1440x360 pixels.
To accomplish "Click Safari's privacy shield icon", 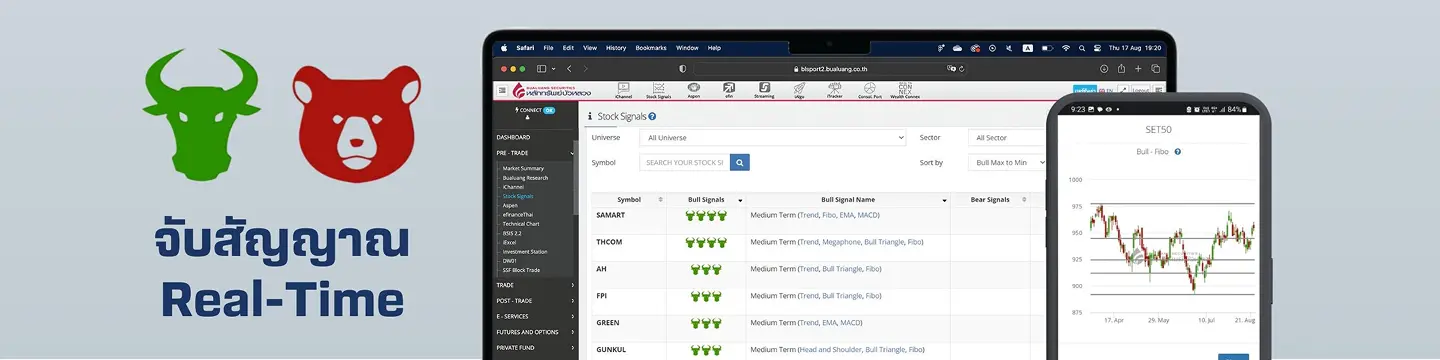I will tap(683, 69).
